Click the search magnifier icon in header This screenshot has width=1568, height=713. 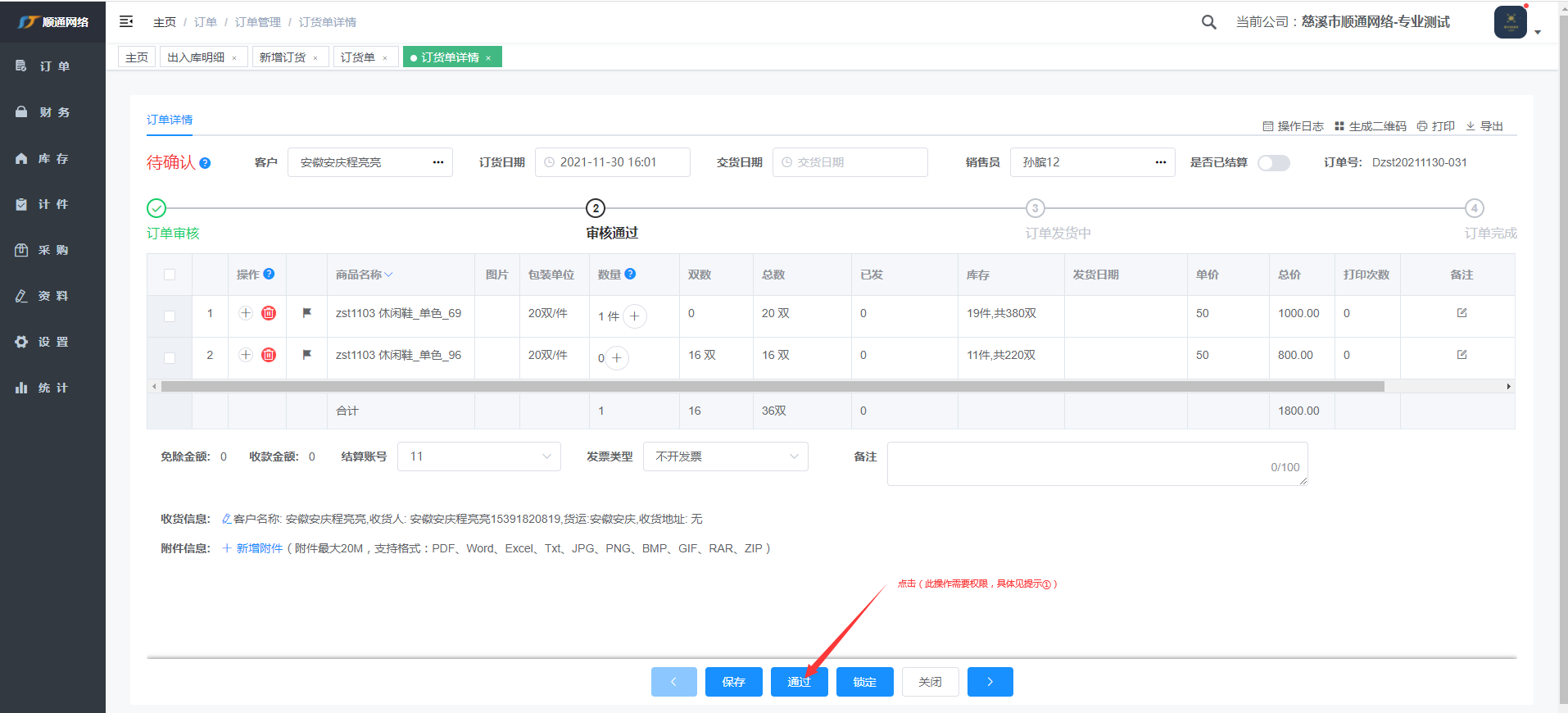click(1208, 22)
